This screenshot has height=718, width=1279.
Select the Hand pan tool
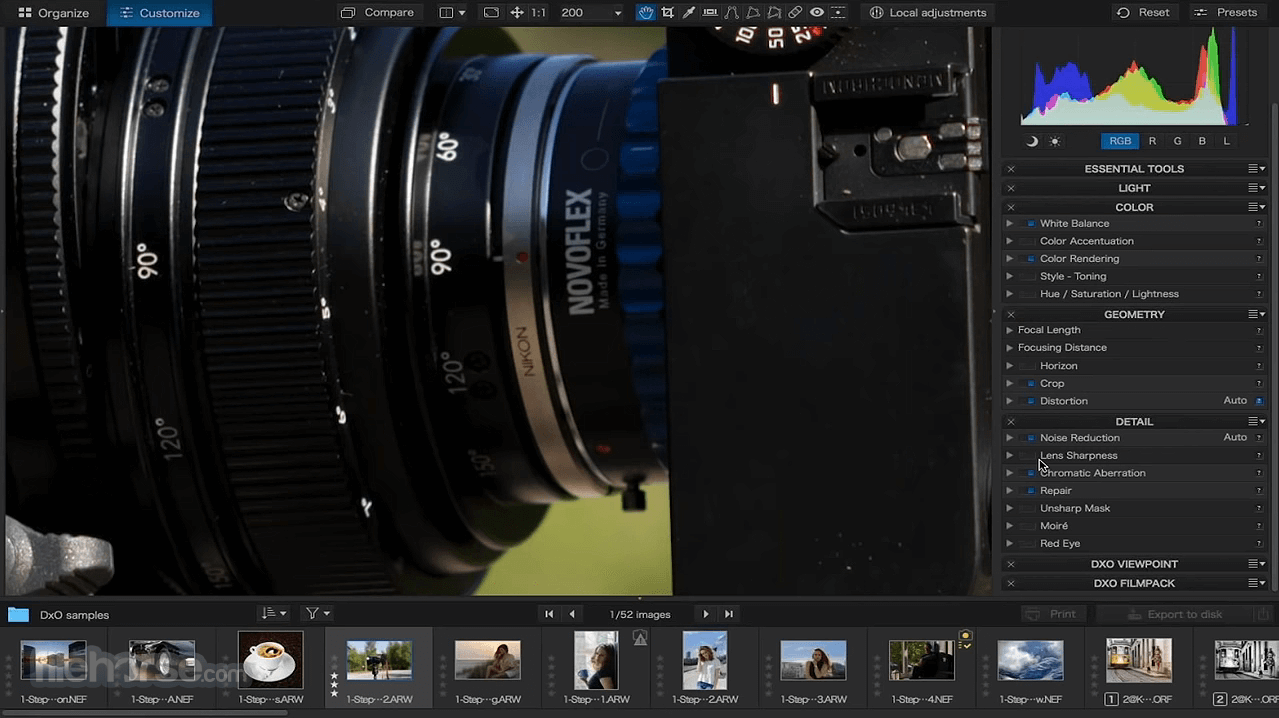[646, 13]
